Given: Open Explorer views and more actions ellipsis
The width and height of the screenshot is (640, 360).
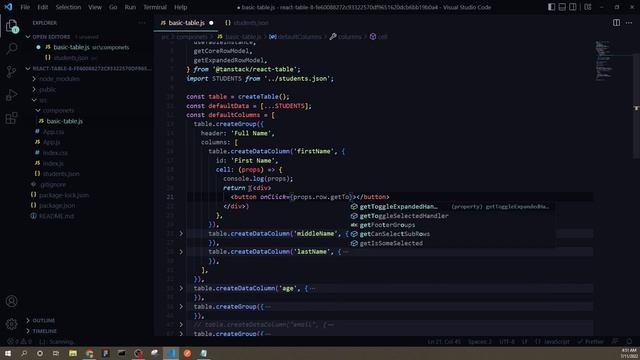Looking at the screenshot, I should [142, 23].
